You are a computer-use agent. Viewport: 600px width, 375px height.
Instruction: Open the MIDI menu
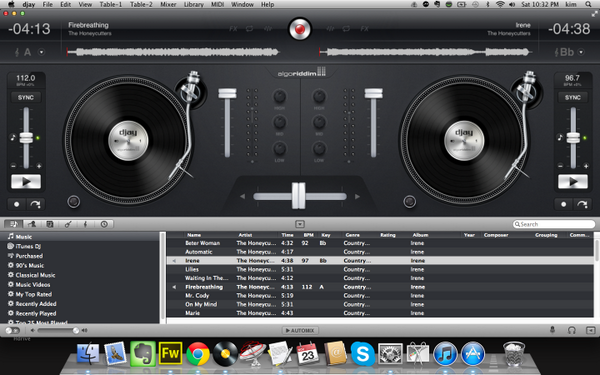[x=217, y=5]
